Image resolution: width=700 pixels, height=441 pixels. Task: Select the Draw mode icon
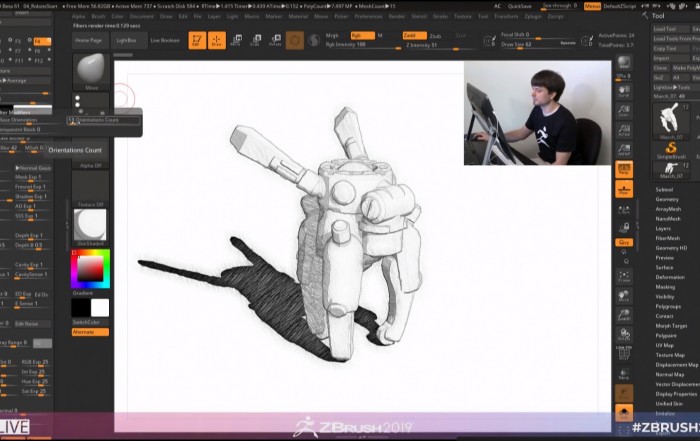click(217, 41)
